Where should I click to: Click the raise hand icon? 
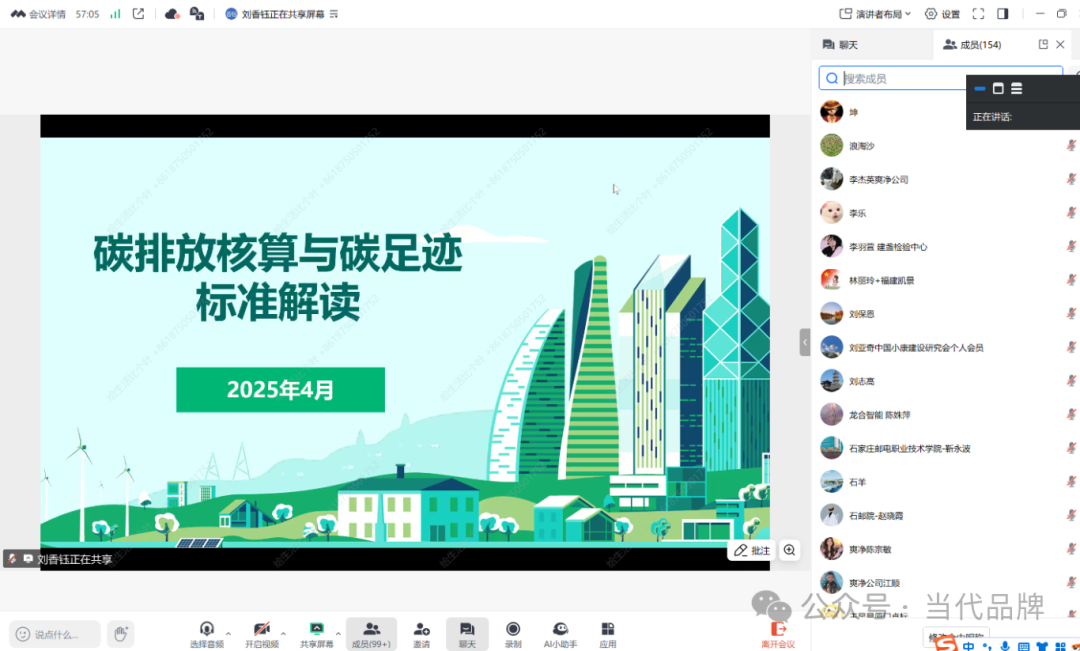pyautogui.click(x=120, y=633)
